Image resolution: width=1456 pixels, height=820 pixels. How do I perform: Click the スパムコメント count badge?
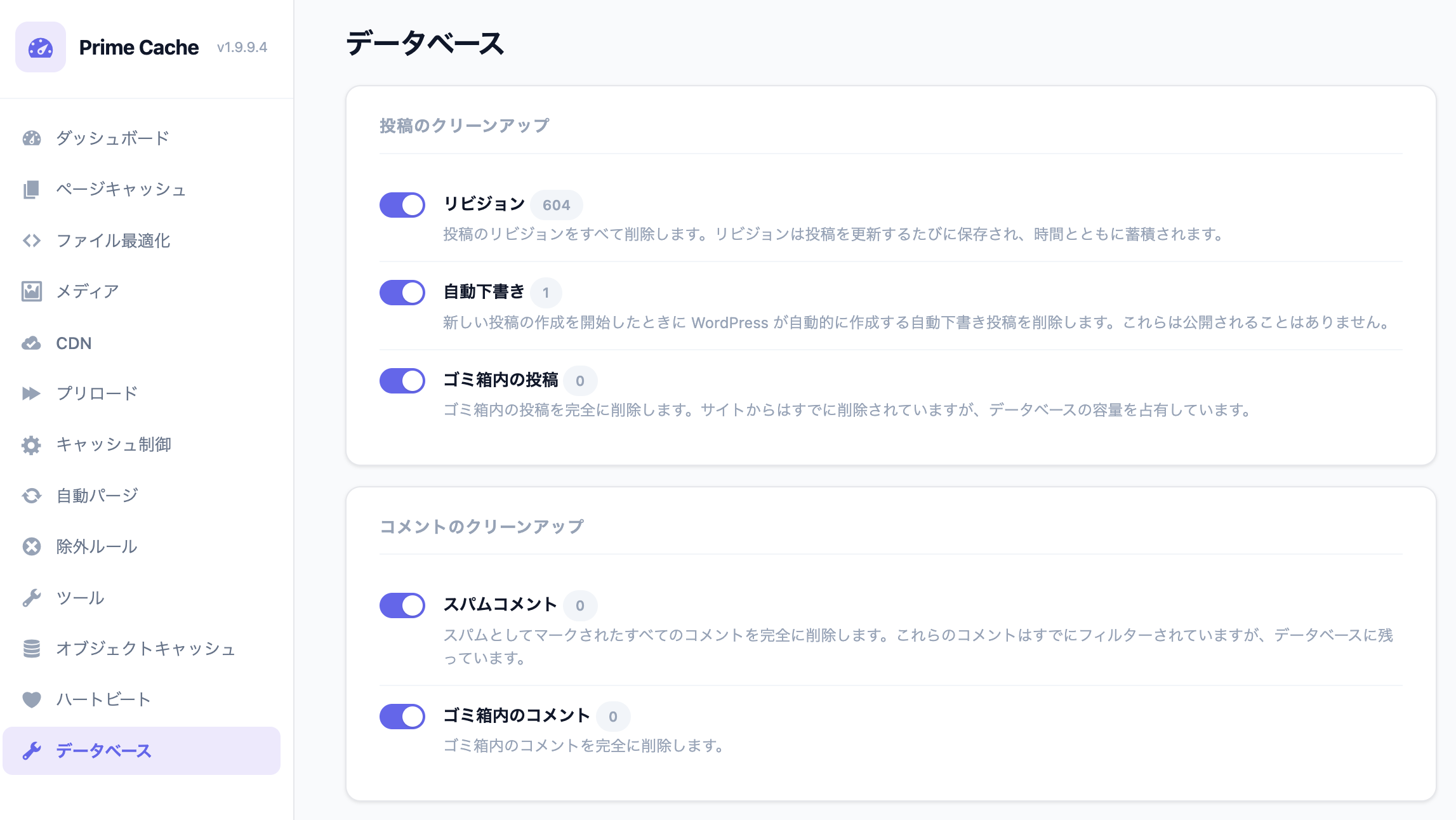tap(580, 605)
